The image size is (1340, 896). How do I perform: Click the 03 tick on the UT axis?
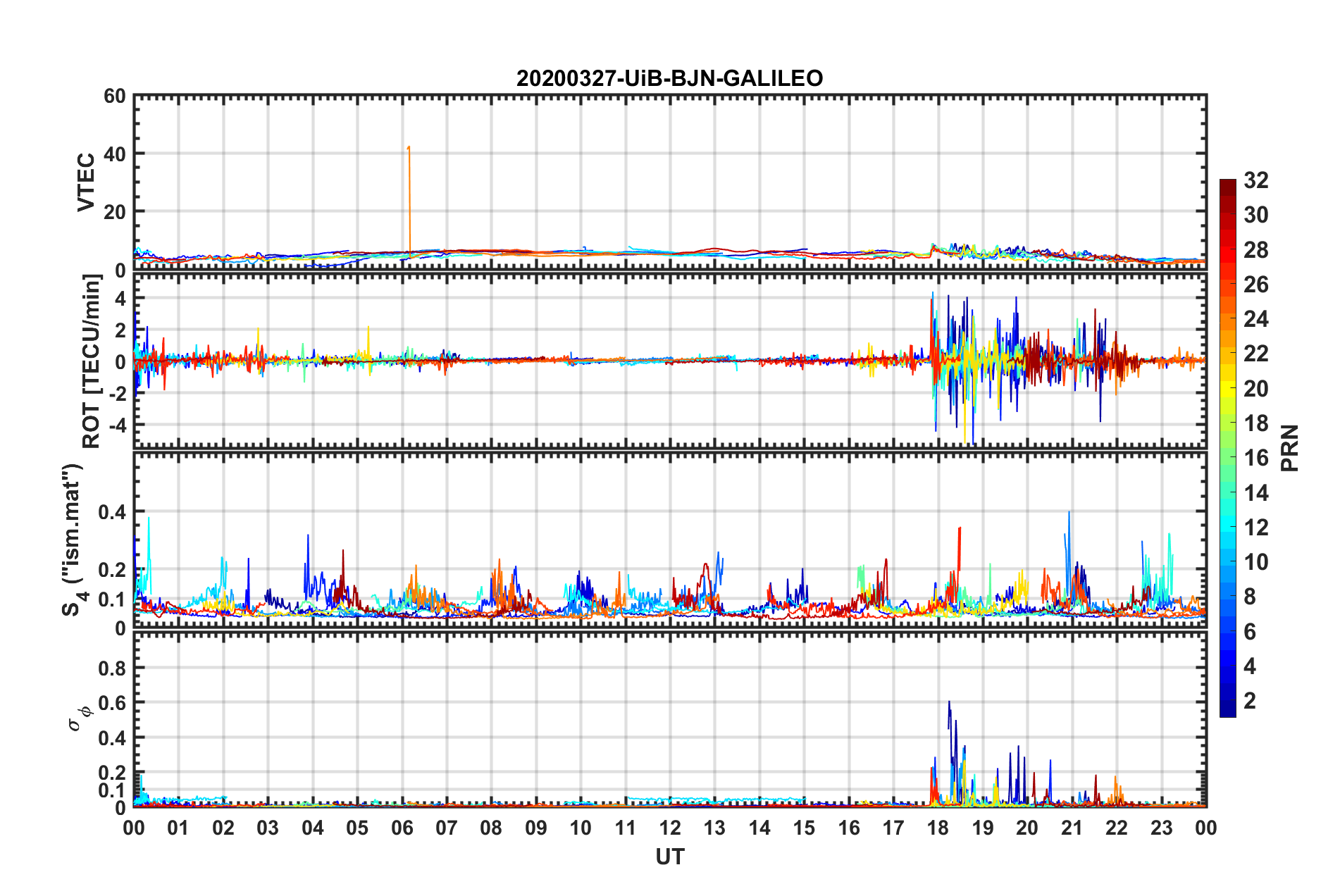[x=268, y=828]
